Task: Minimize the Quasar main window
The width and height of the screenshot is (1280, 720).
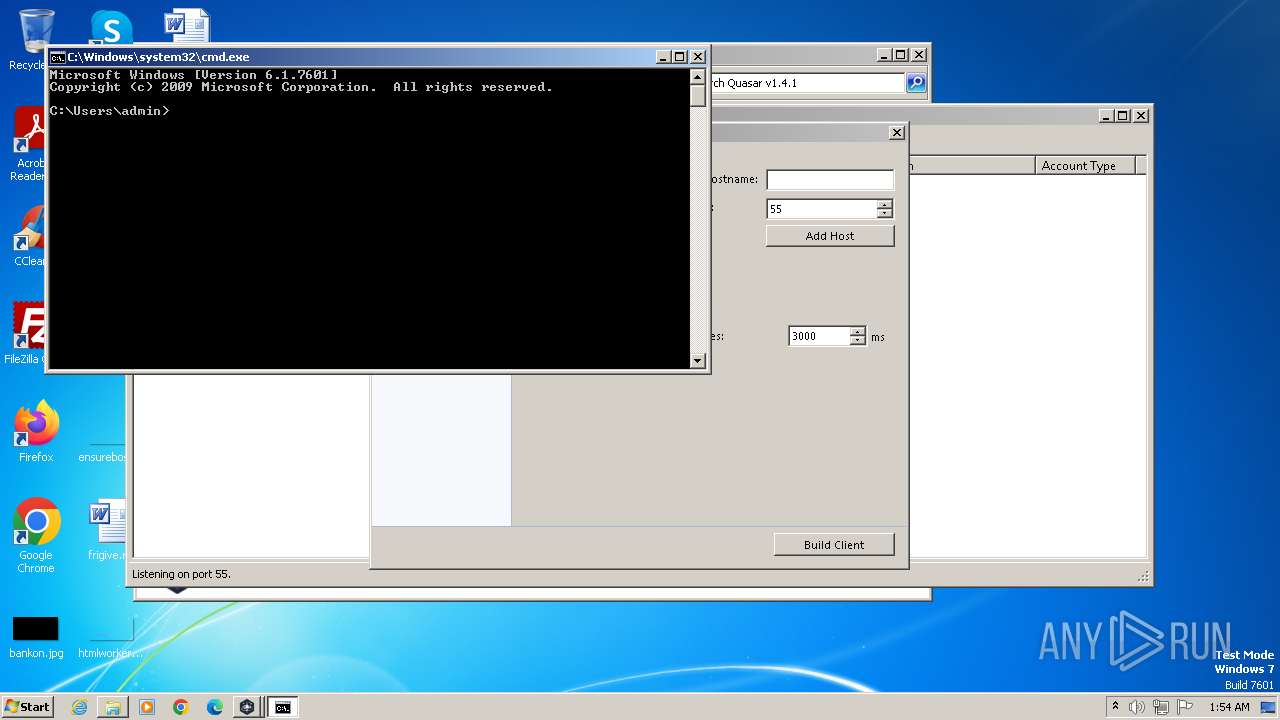Action: click(x=1106, y=116)
